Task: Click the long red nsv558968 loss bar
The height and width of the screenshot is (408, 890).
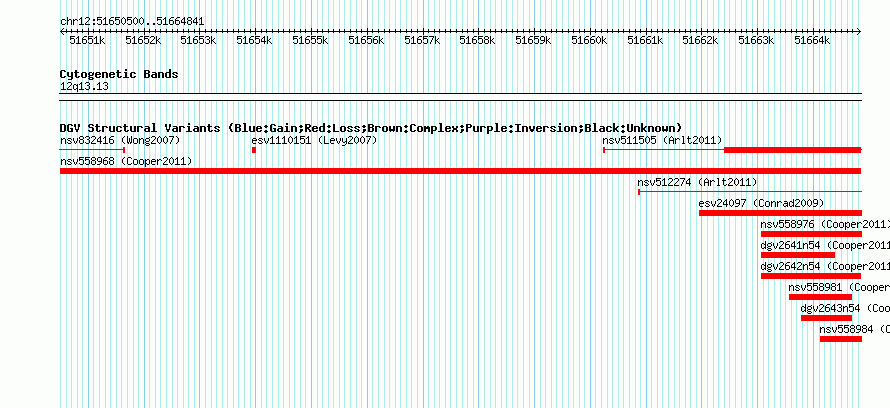Action: [460, 171]
